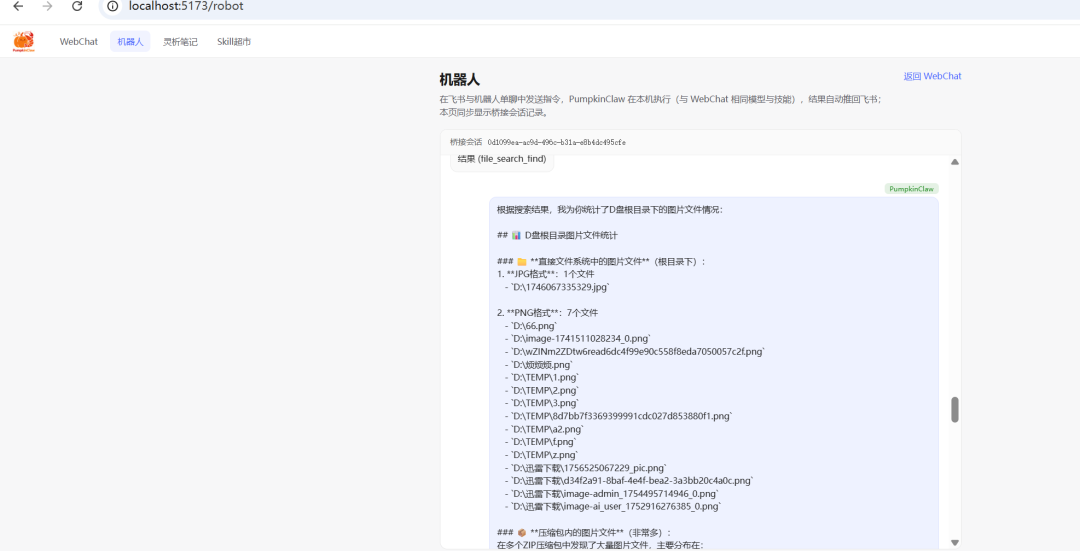The height and width of the screenshot is (551, 1080).
Task: Reload the page with refresh icon
Action: (77, 6)
